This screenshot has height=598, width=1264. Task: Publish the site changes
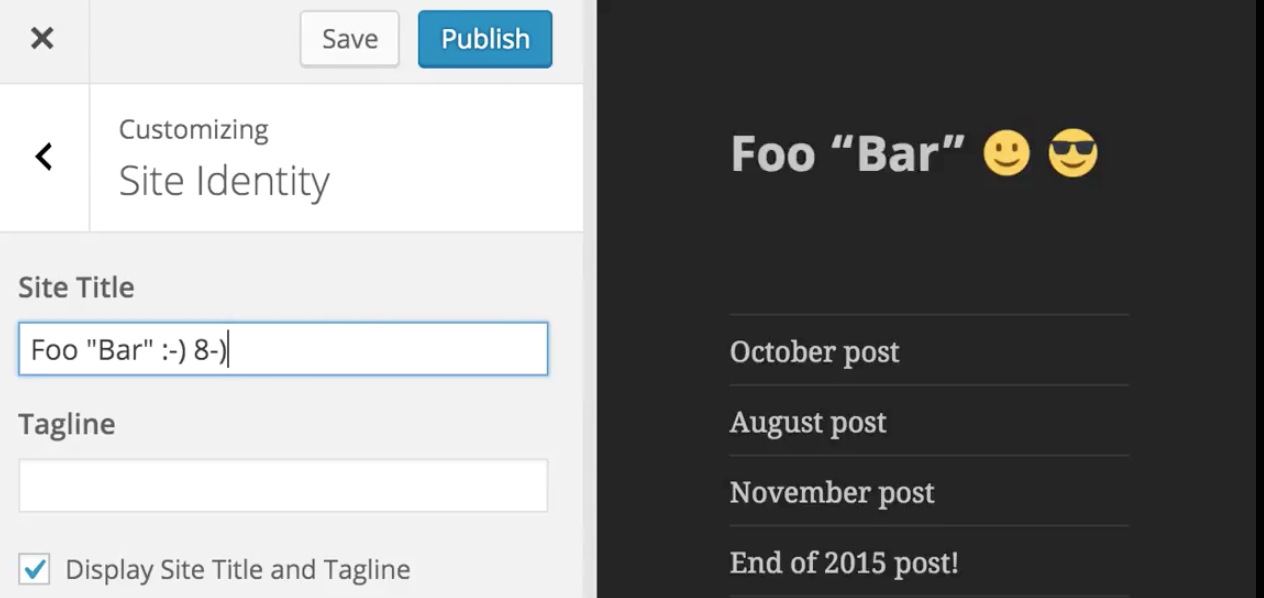pyautogui.click(x=484, y=38)
